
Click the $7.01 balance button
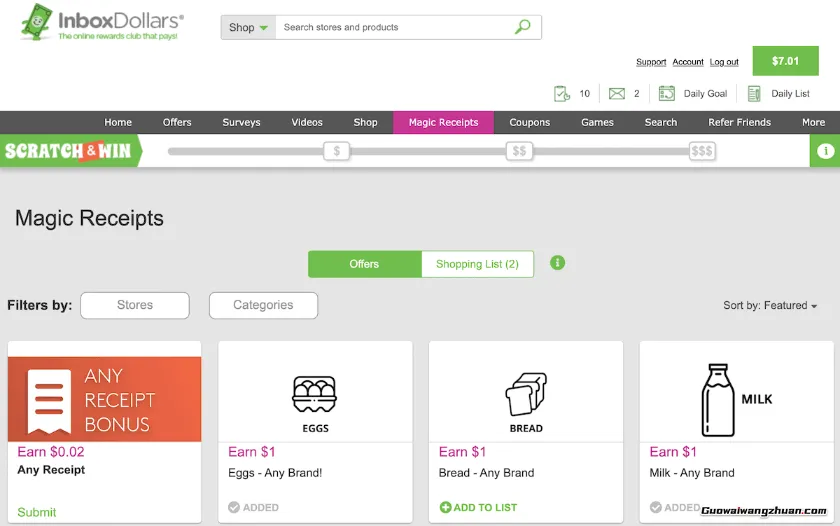click(x=785, y=61)
